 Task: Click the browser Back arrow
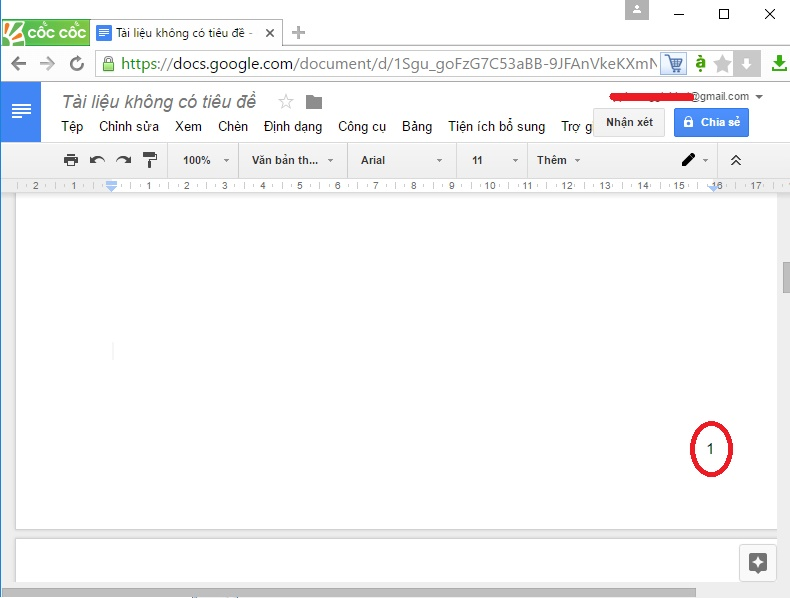19,63
